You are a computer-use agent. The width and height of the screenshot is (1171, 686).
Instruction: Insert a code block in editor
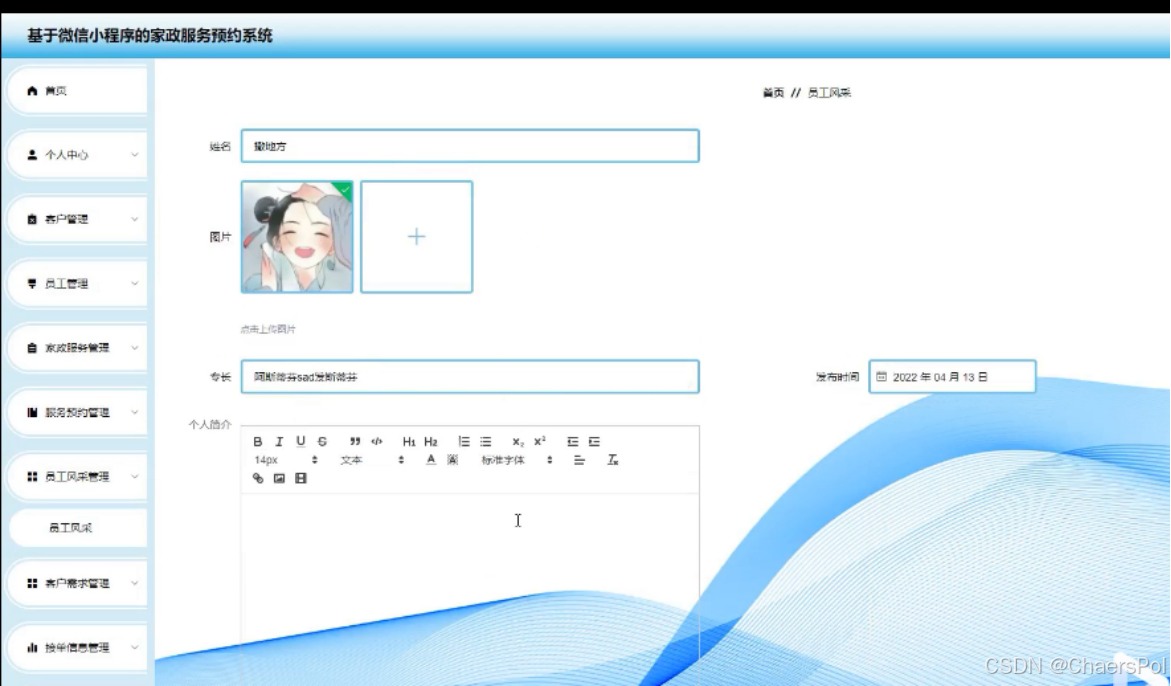click(x=376, y=442)
